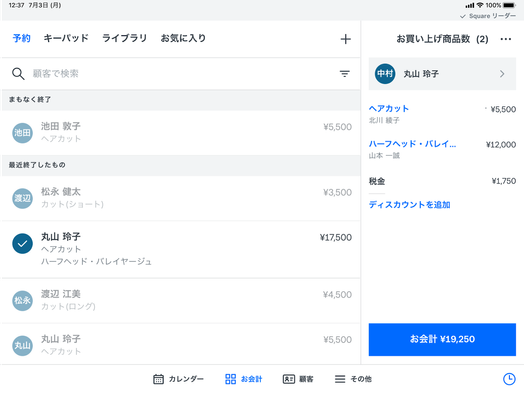The height and width of the screenshot is (393, 524).
Task: Click ディスカウントを追加 link
Action: (409, 205)
